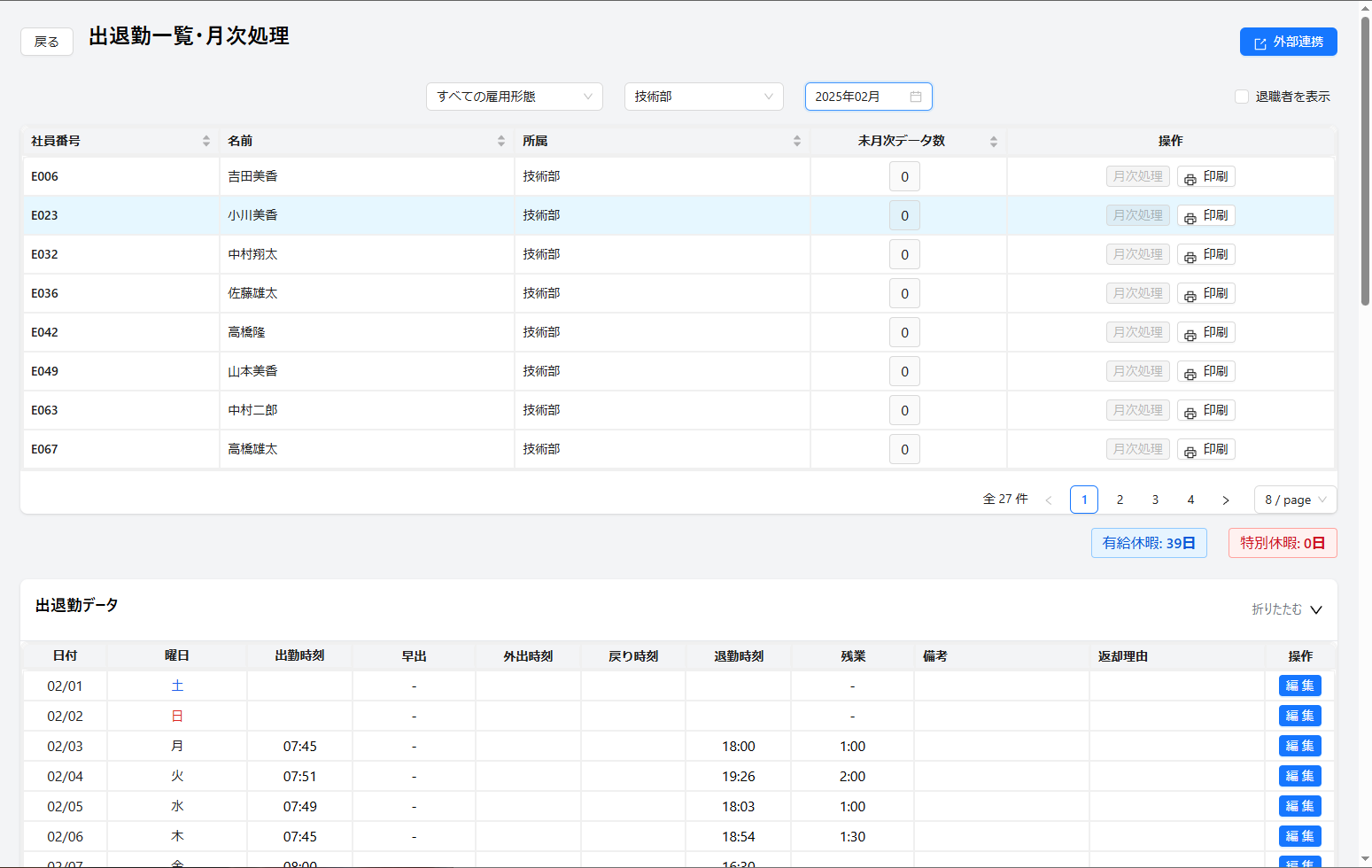Image resolution: width=1372 pixels, height=868 pixels.
Task: Sort the 所属 column with its arrows
Action: pos(797,141)
